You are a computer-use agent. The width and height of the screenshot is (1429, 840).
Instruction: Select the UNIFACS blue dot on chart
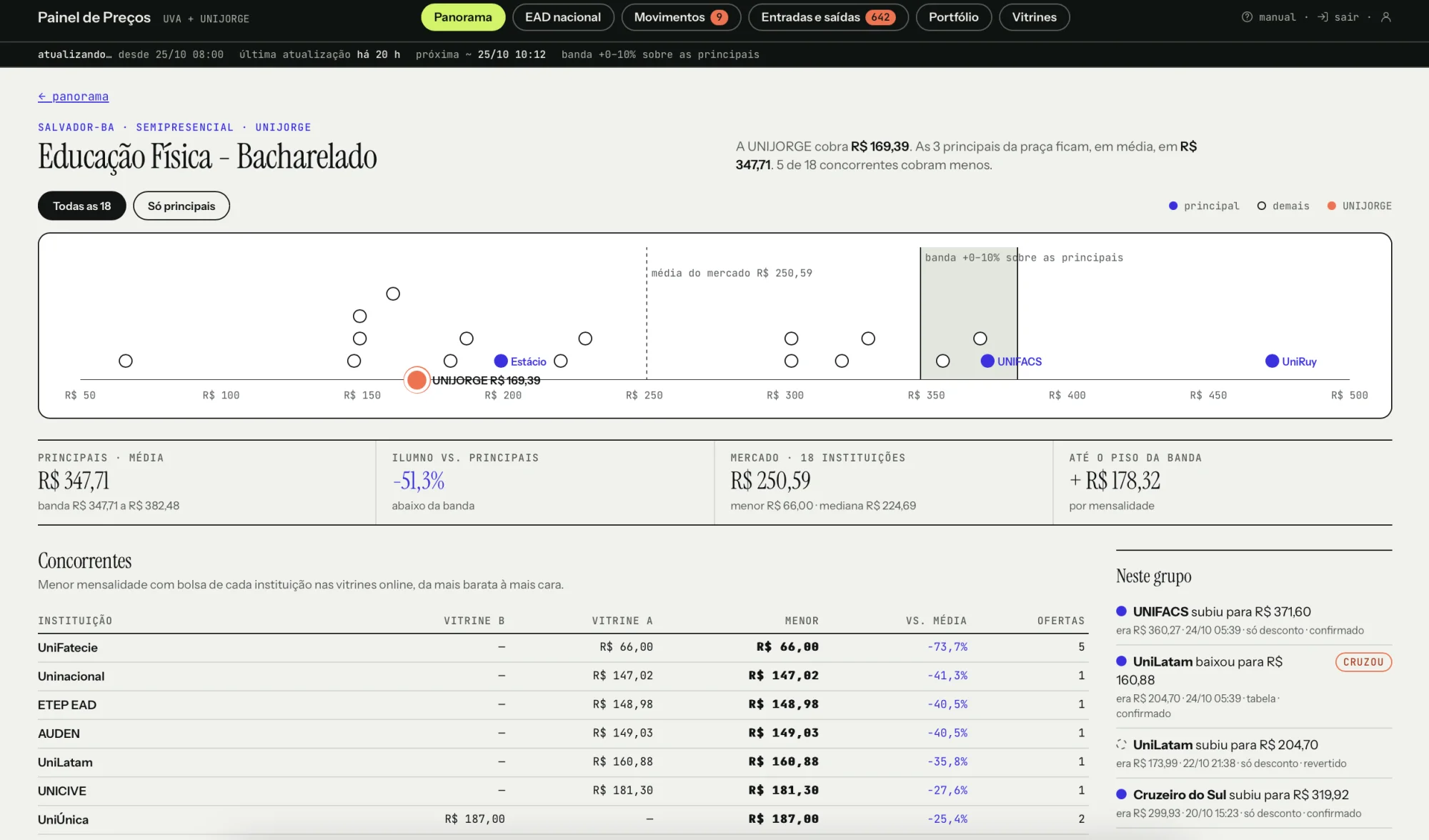coord(987,361)
